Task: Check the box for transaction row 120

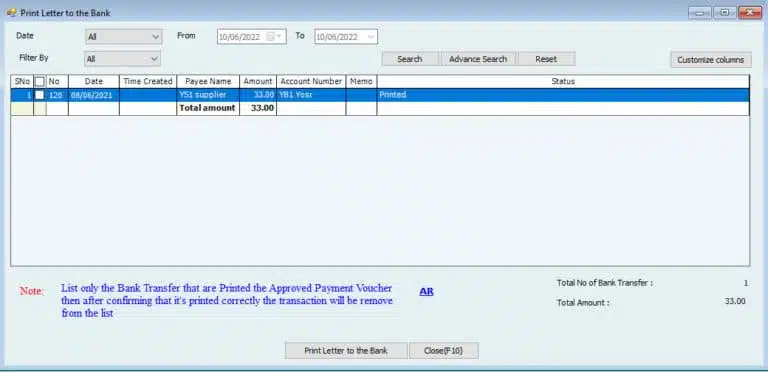Action: [x=40, y=95]
